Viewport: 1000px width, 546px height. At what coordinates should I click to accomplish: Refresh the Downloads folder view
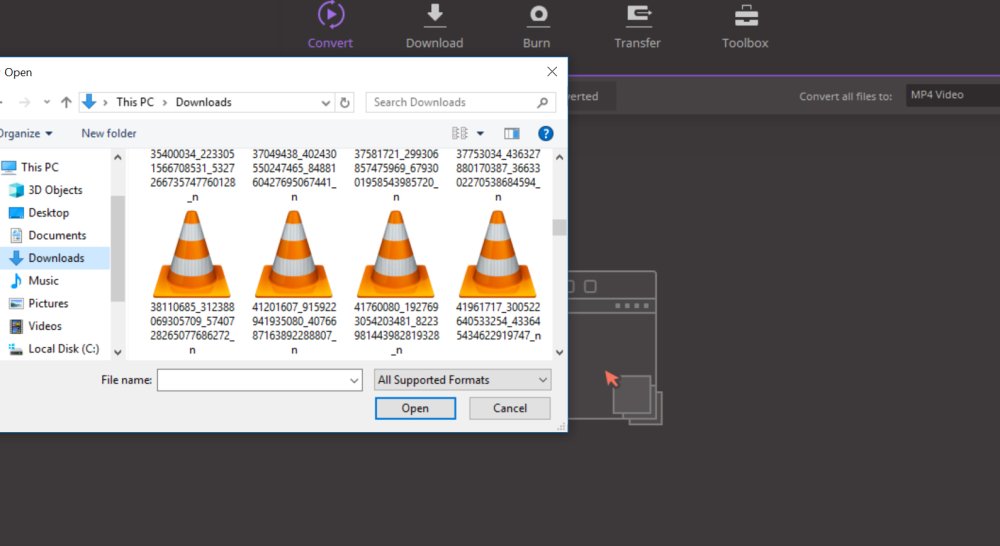(345, 102)
